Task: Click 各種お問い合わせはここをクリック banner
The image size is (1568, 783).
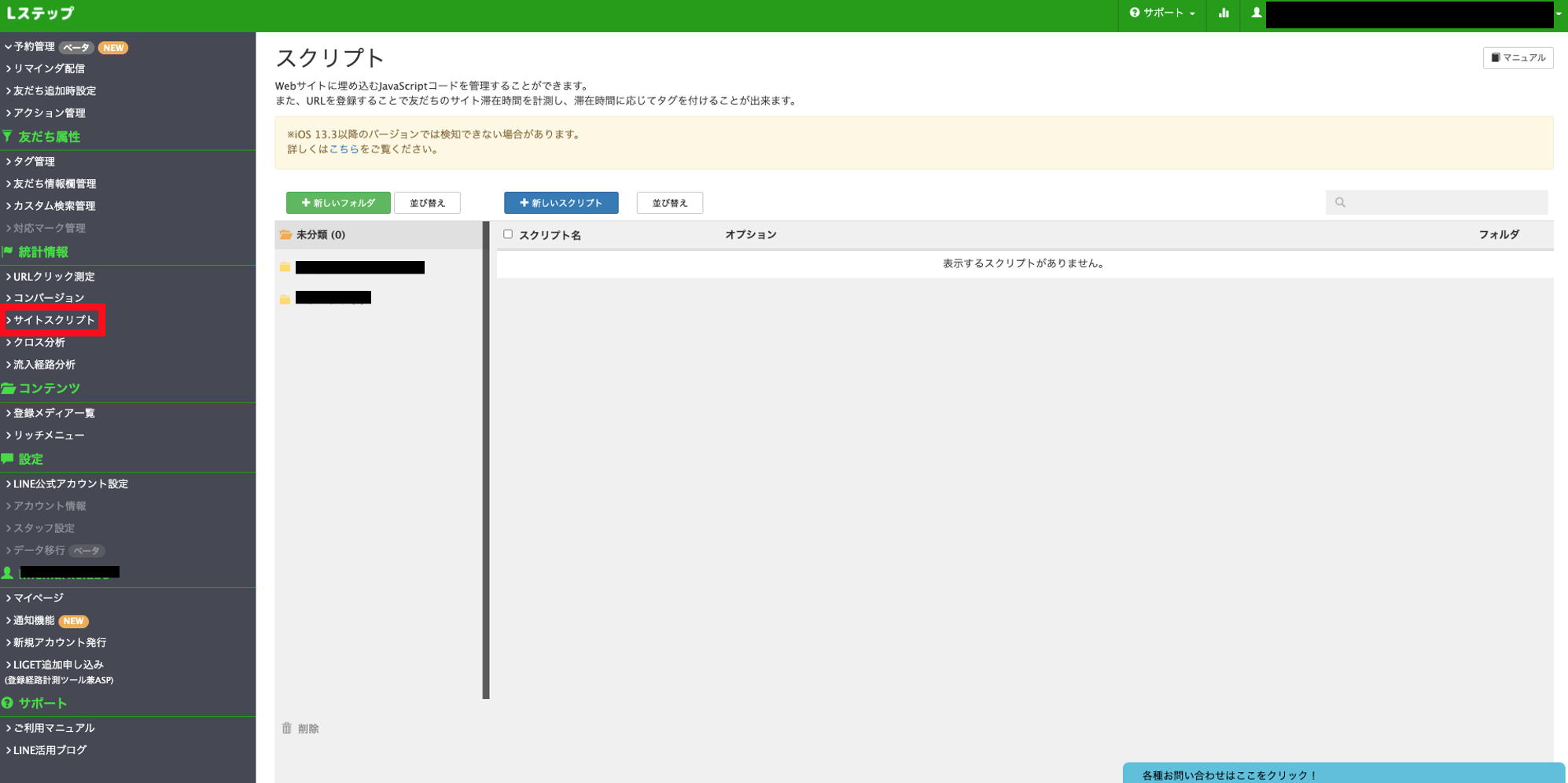Action: pyautogui.click(x=1344, y=774)
